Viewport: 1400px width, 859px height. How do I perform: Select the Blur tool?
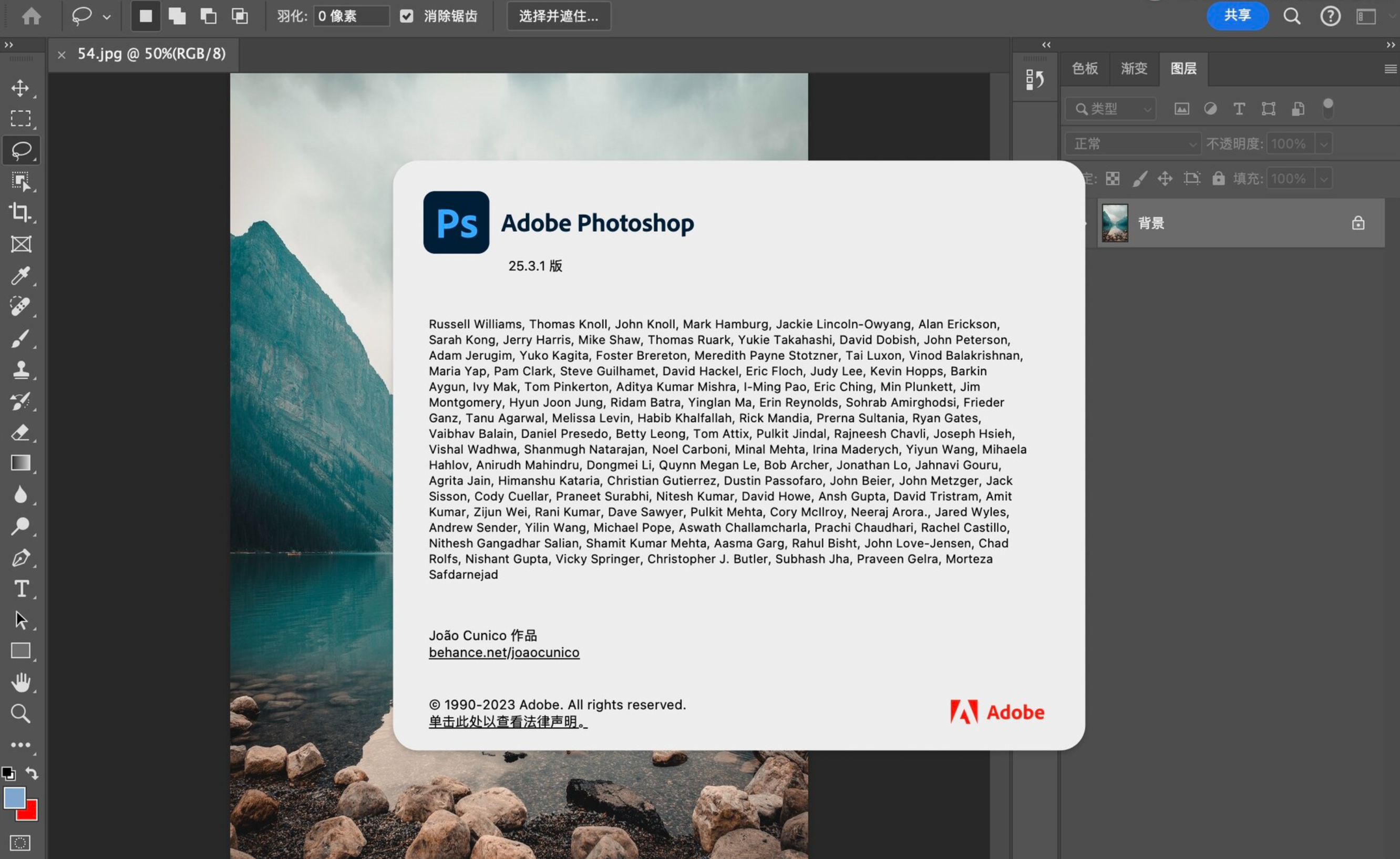(20, 495)
